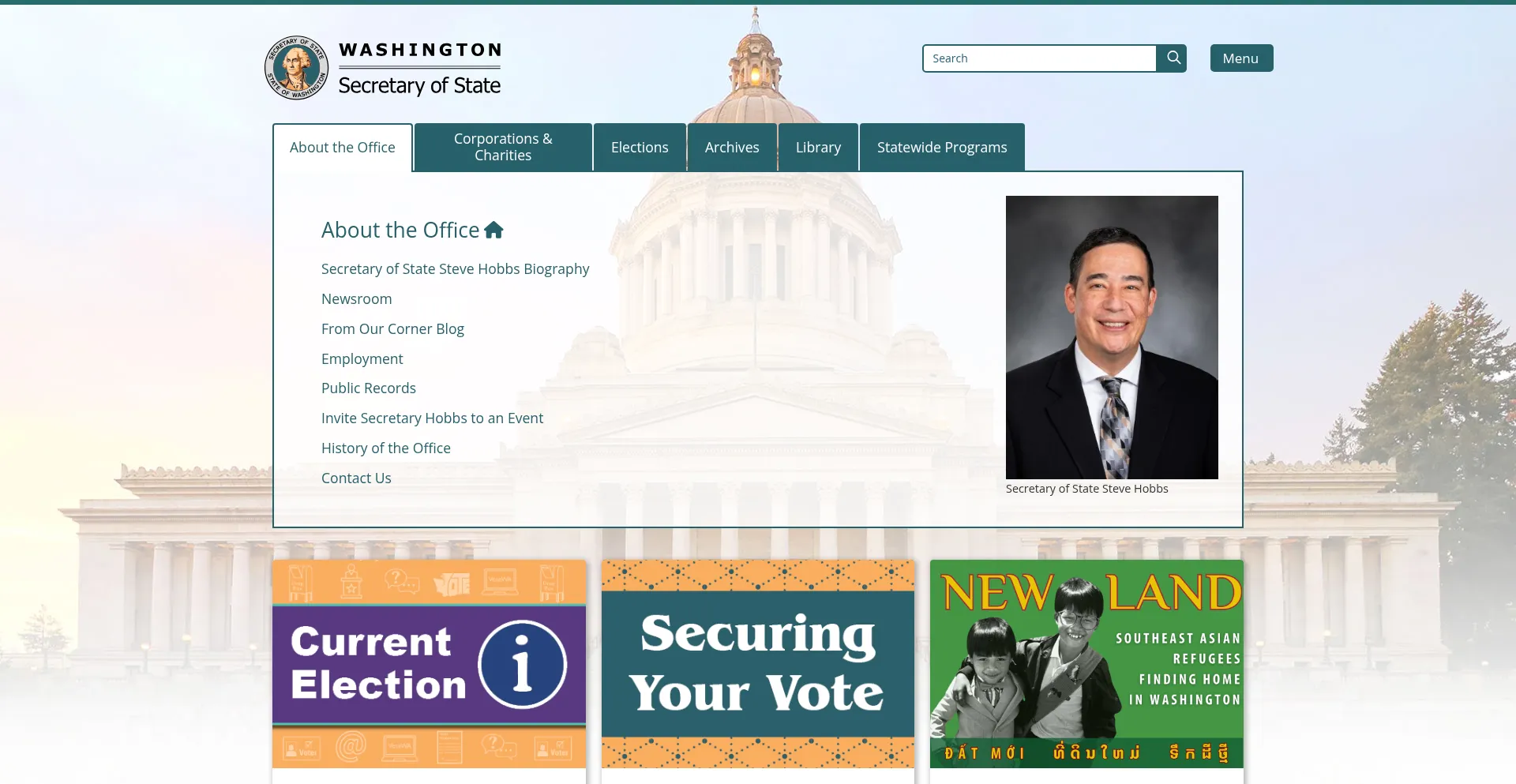The image size is (1516, 784).
Task: Open the Public Records link
Action: point(368,388)
